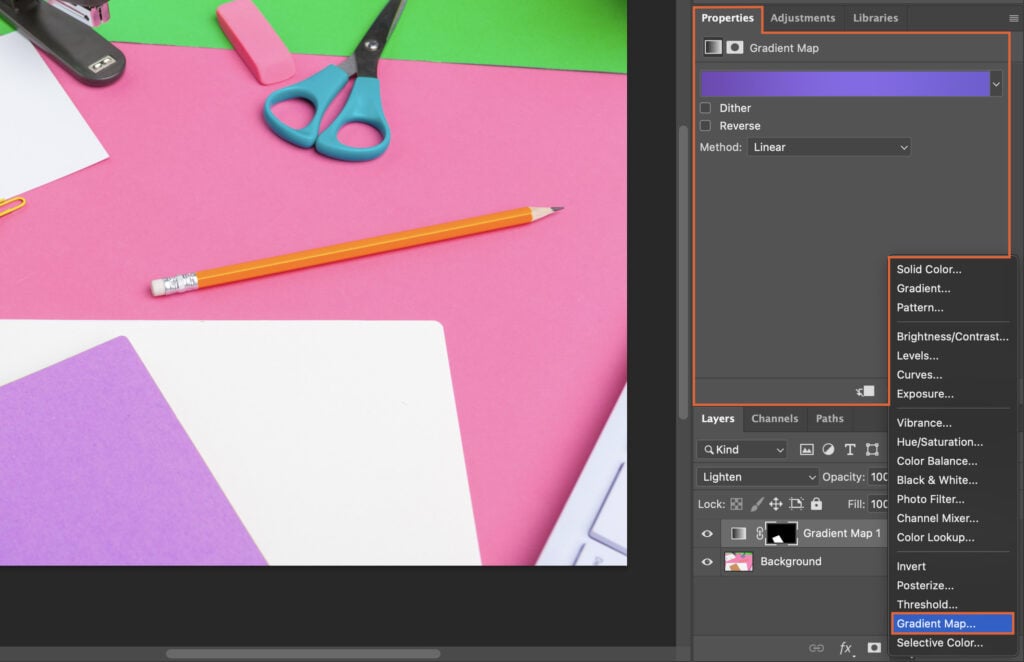Click the lock transparent pixels icon
The width and height of the screenshot is (1024, 662).
[736, 504]
